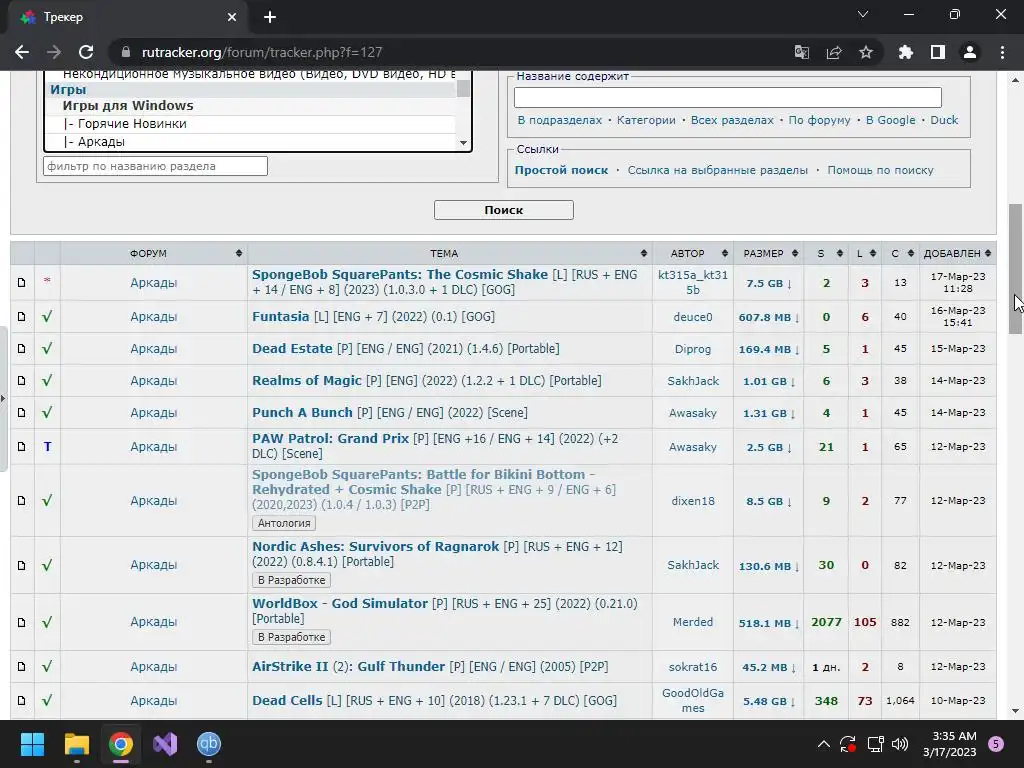
Task: Sort table by Размер column
Action: click(769, 253)
